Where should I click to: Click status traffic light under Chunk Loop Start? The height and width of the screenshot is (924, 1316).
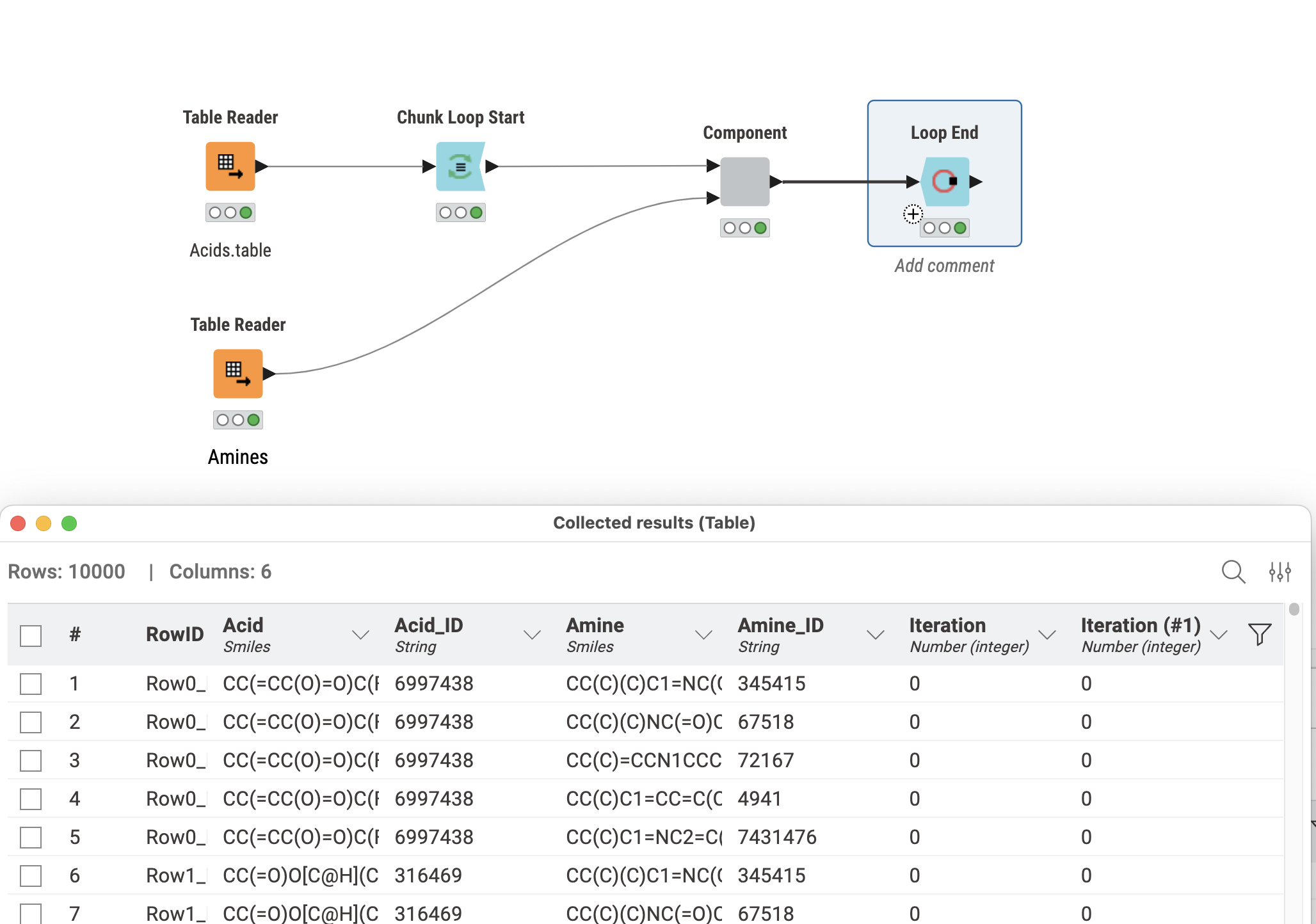[x=461, y=212]
